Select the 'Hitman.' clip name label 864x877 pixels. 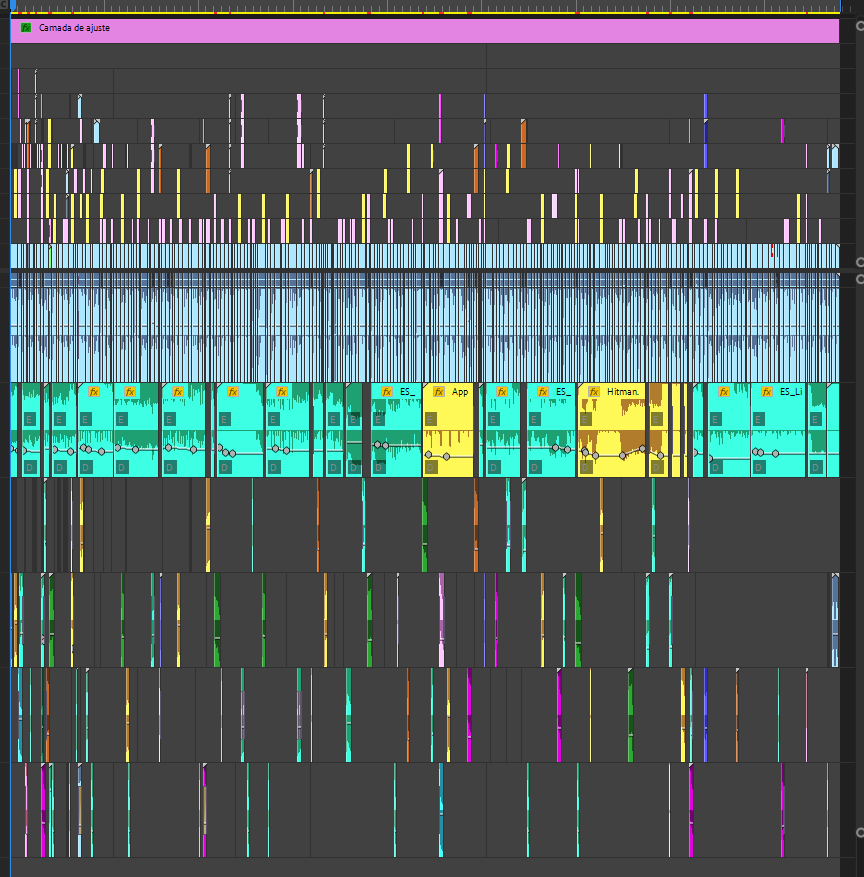click(623, 392)
